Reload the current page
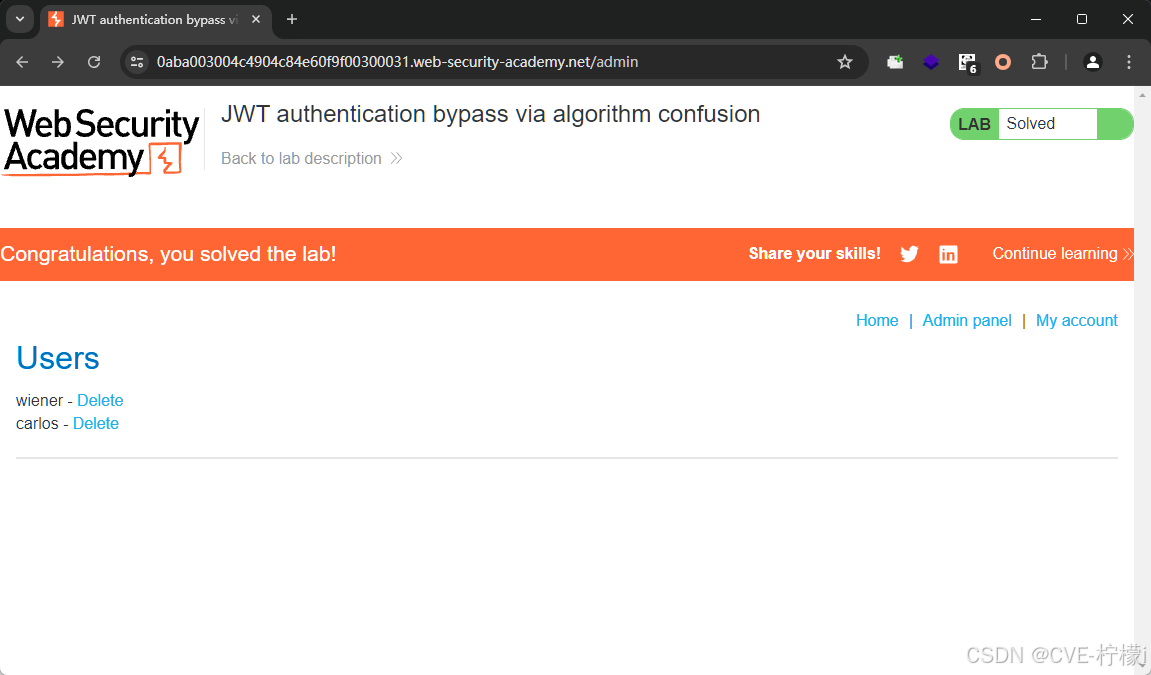Screen dimensions: 1151x675 click(x=94, y=62)
